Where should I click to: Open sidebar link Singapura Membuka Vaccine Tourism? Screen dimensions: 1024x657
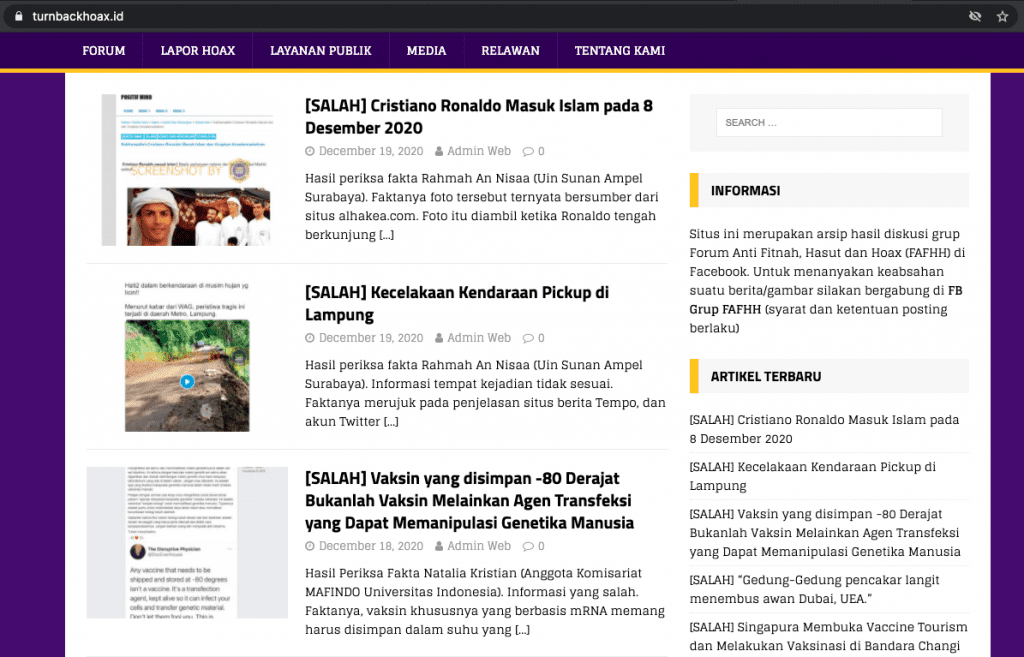[828, 637]
